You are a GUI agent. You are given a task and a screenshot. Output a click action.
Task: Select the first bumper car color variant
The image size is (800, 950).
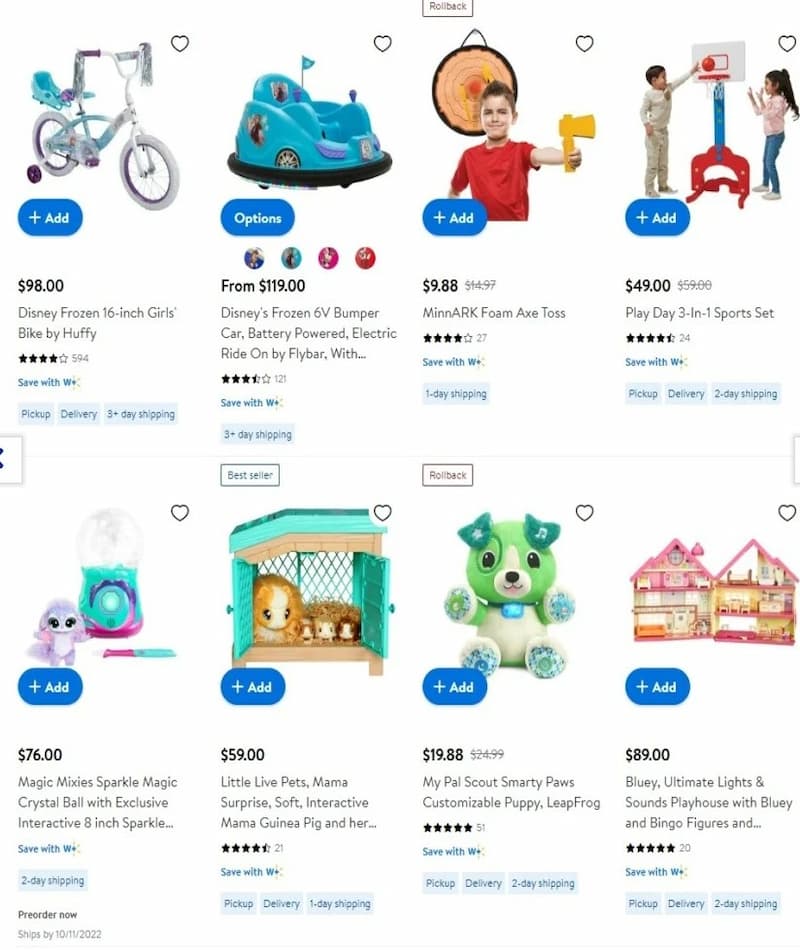(255, 258)
